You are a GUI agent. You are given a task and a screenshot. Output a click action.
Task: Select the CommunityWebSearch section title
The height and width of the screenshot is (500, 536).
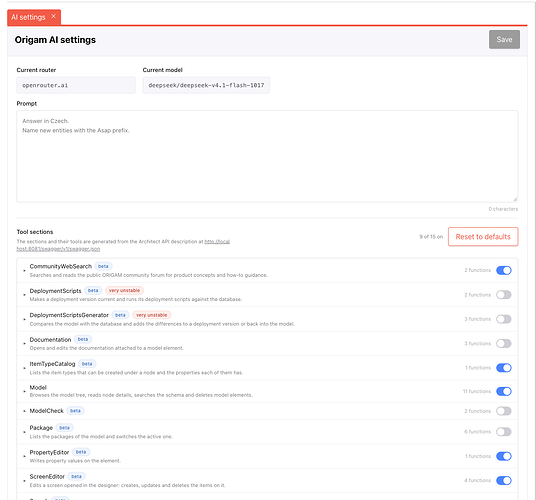coord(61,266)
